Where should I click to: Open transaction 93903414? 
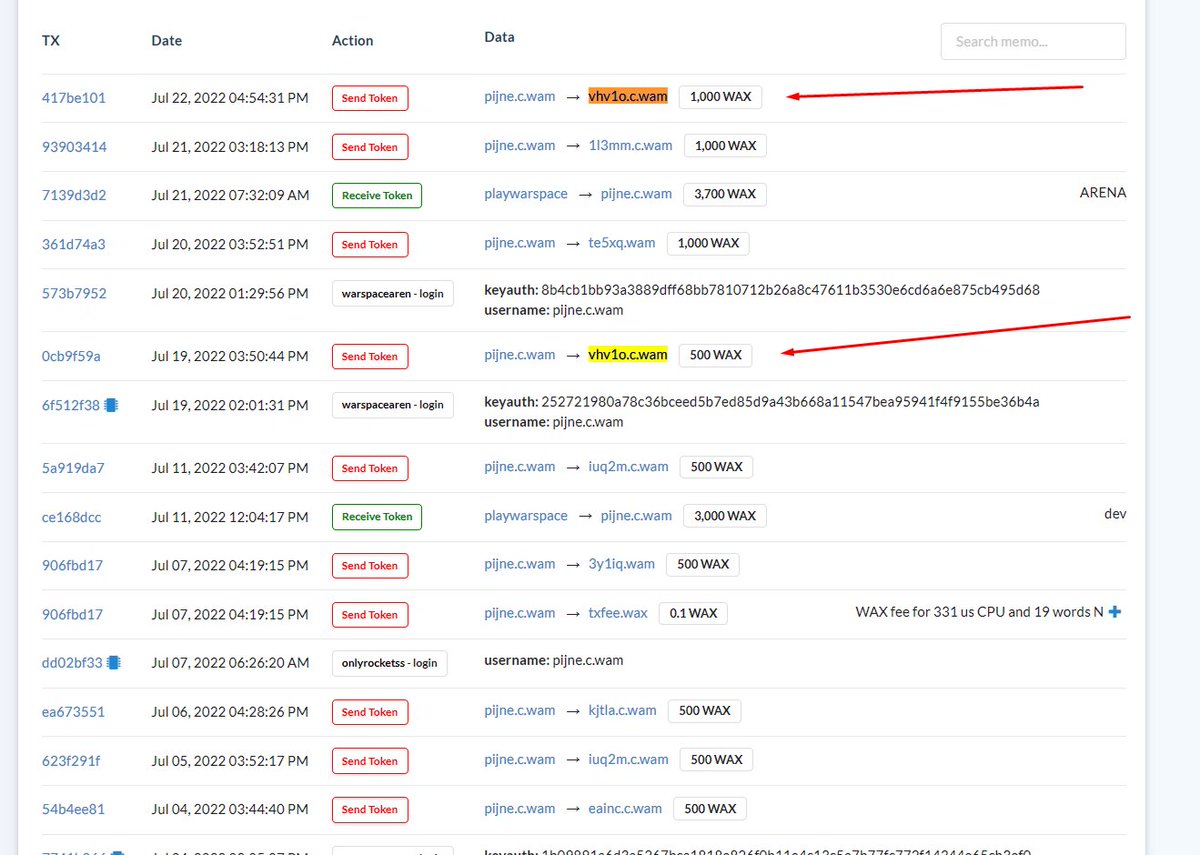pos(74,147)
